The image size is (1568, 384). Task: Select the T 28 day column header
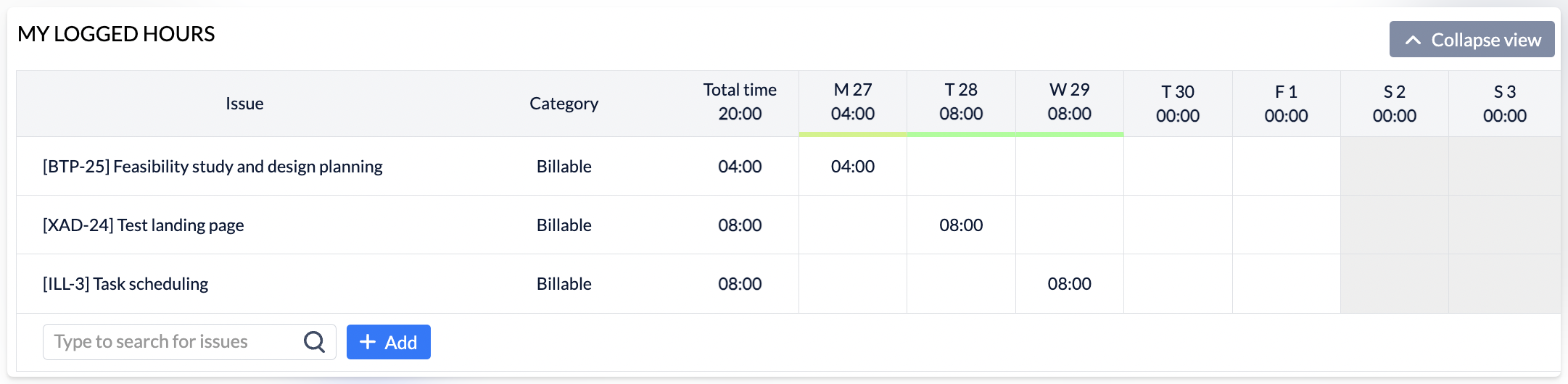click(961, 102)
